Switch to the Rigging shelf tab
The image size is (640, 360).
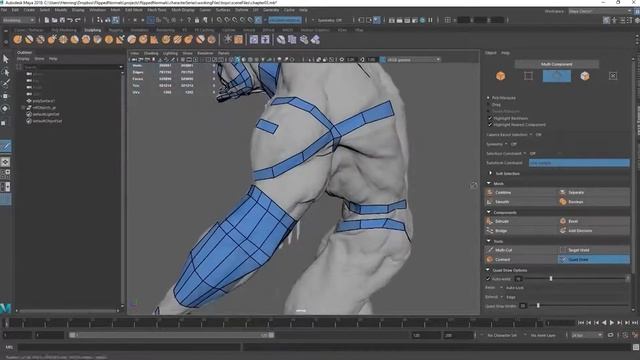point(115,30)
